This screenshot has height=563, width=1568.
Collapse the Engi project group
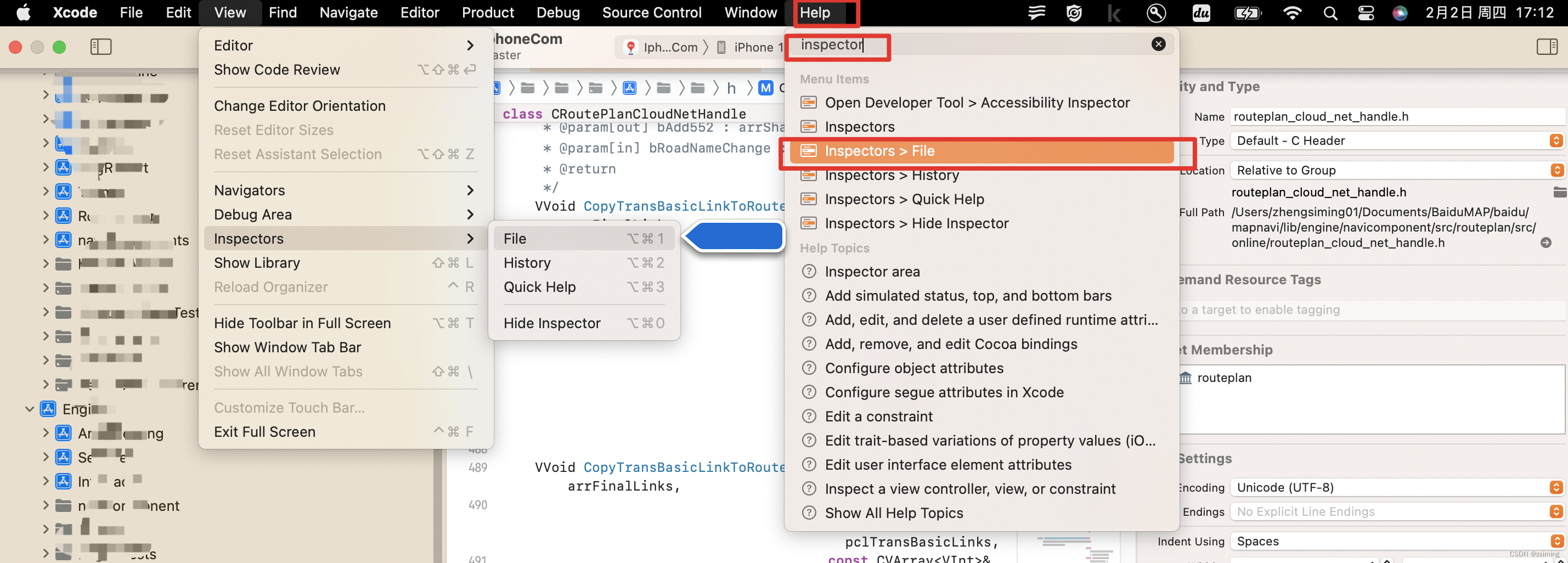(x=29, y=409)
